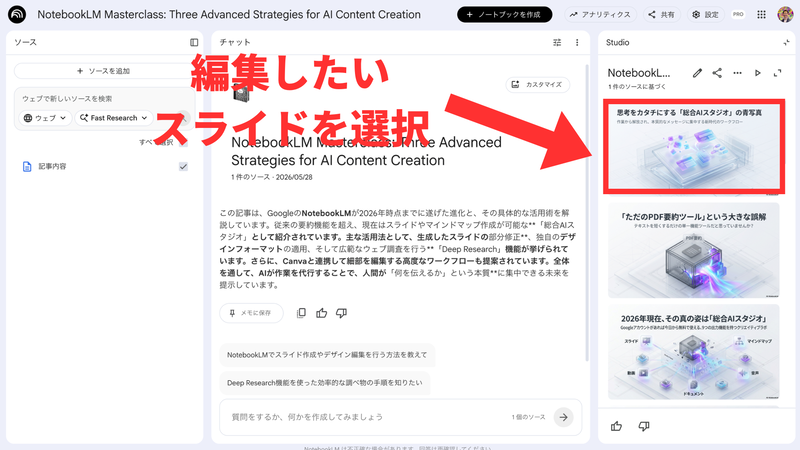The image size is (800, 450).
Task: Open the user account avatar
Action: point(785,14)
